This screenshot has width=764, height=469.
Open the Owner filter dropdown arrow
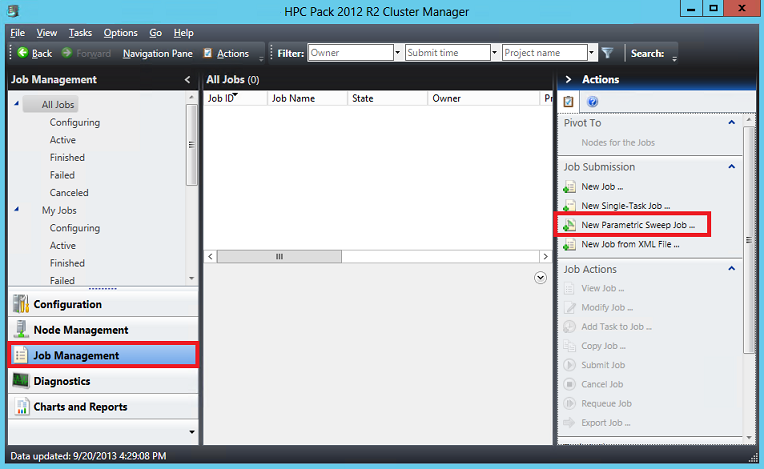click(398, 53)
